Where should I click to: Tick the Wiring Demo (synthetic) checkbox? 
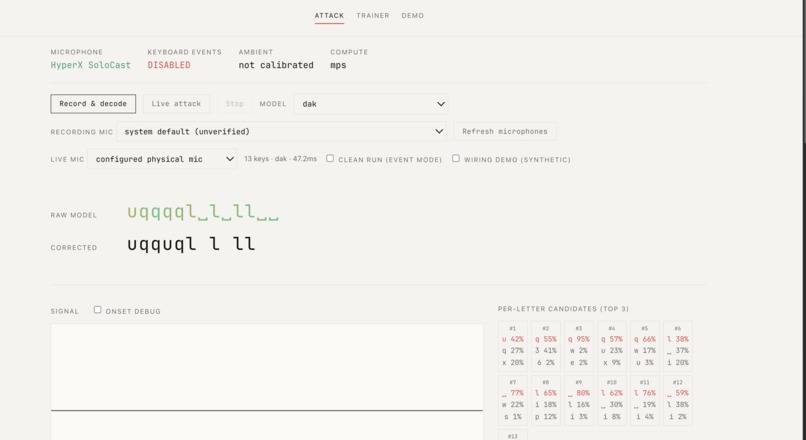coord(456,158)
